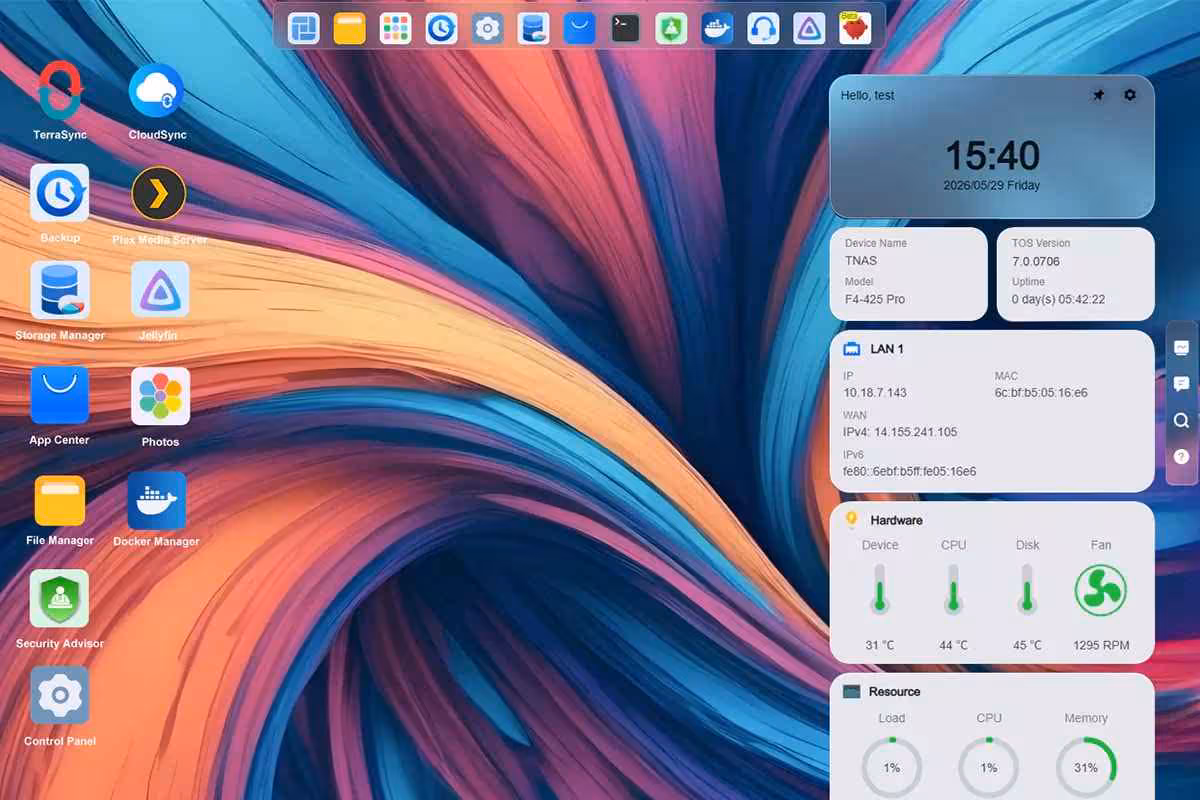Open Jellyfin triangle icon in dock
1200x800 pixels.
pyautogui.click(x=809, y=28)
